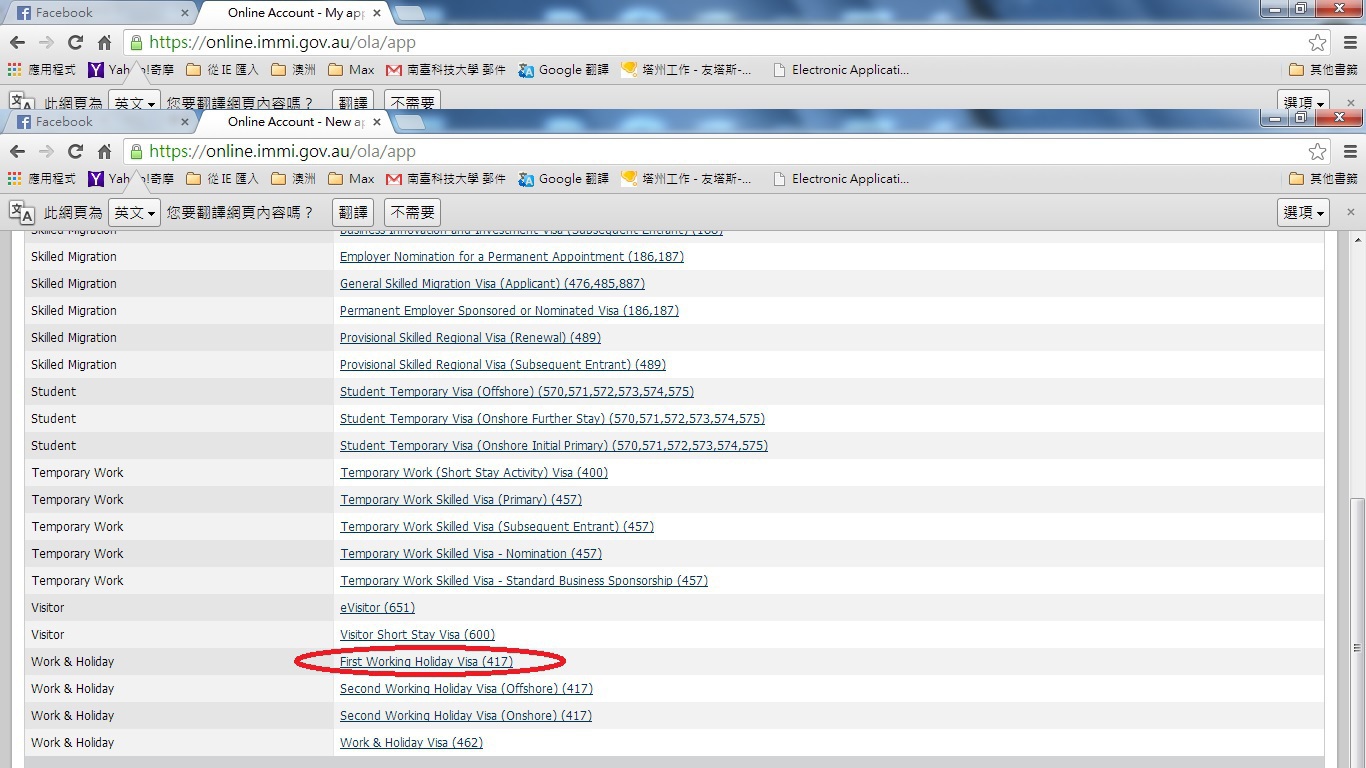Bookmark this page with the star in New app window
This screenshot has height=768, width=1366.
point(1317,152)
